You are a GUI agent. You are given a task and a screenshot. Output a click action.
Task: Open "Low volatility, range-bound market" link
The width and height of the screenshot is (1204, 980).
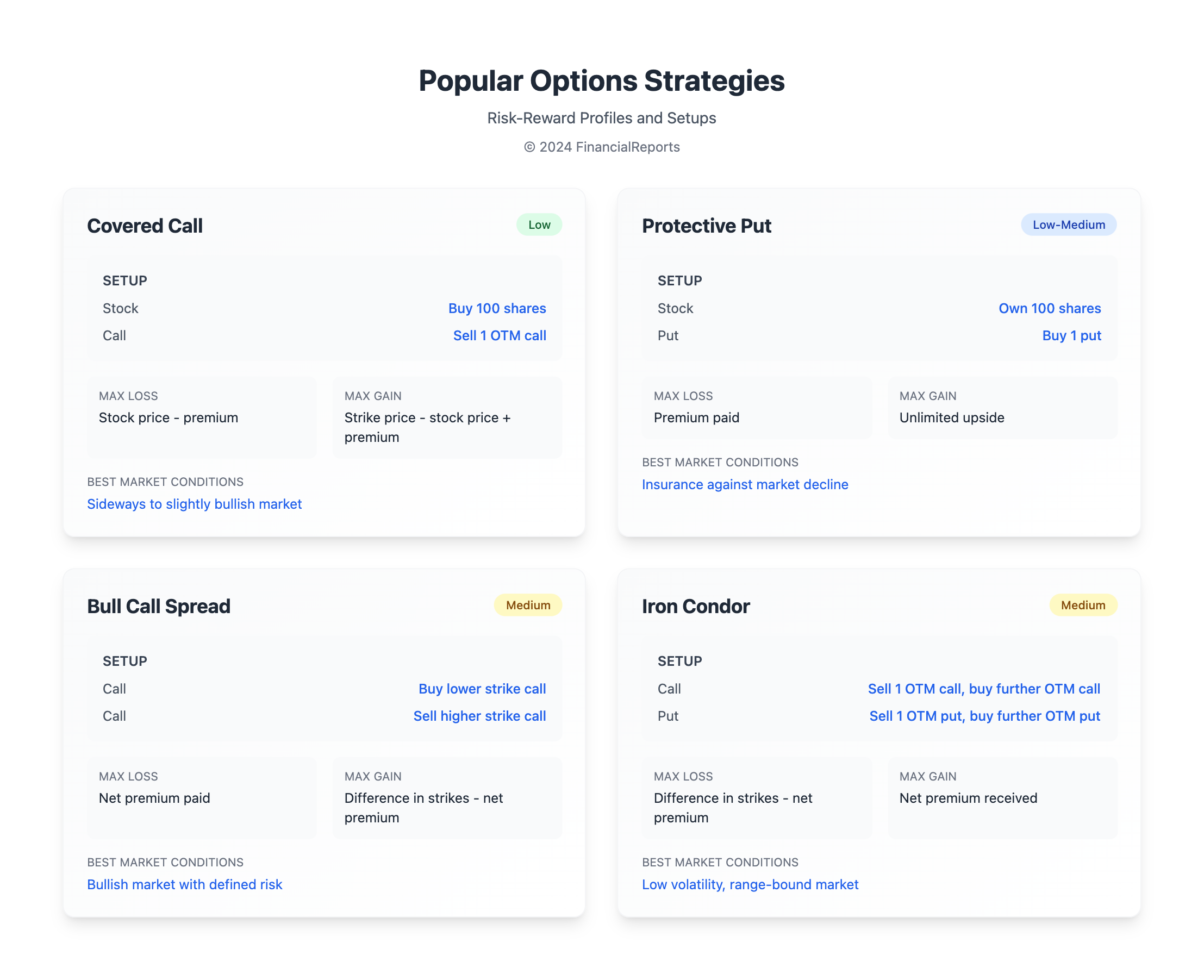(x=750, y=884)
